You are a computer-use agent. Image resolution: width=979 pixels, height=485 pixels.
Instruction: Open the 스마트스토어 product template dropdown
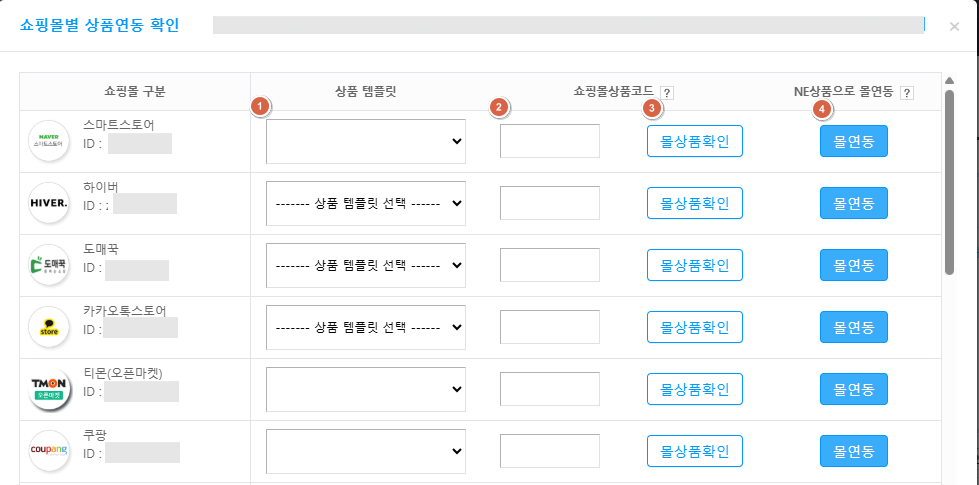365,141
